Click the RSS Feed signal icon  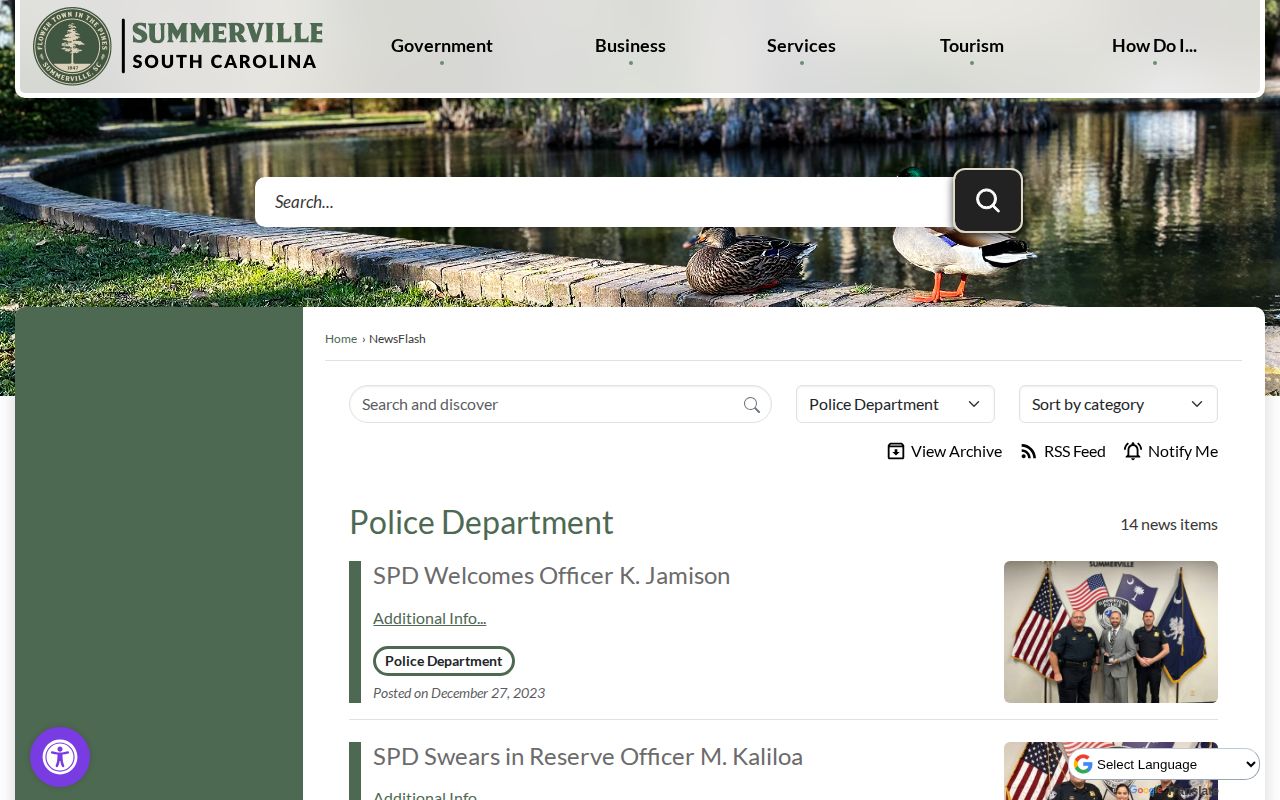(1028, 452)
